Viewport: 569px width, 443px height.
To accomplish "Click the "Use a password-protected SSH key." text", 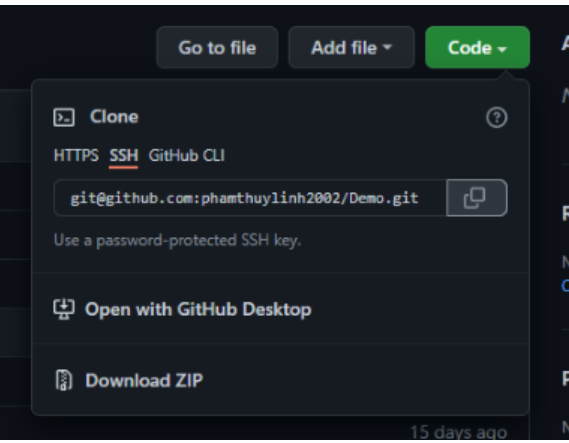I will pyautogui.click(x=177, y=240).
